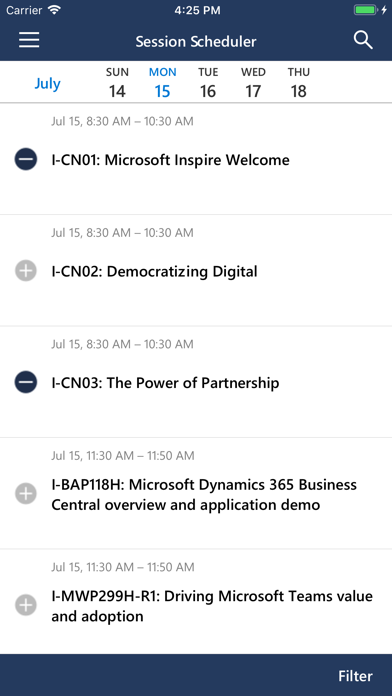Open the Filter options

click(355, 676)
